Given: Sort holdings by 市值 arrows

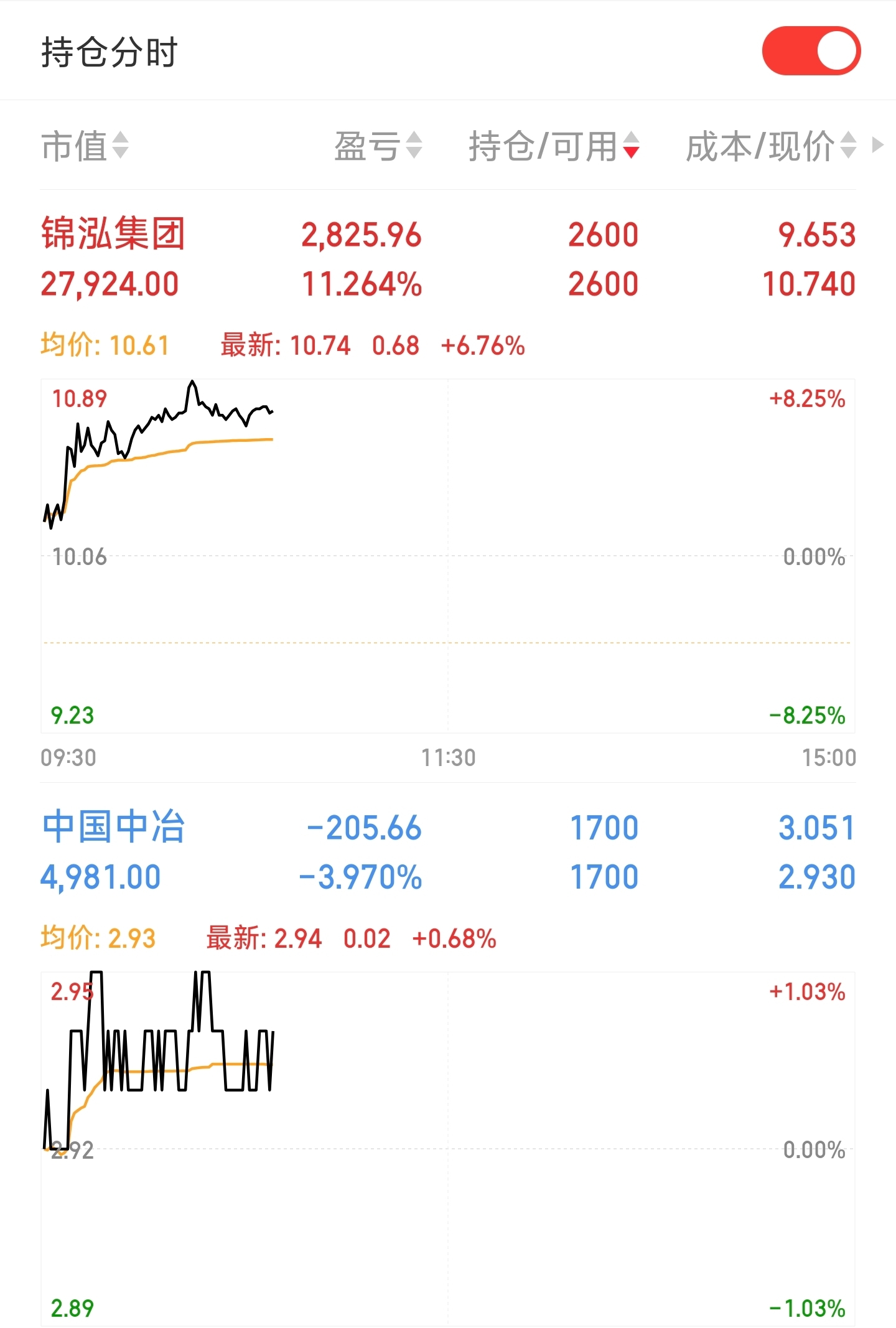Looking at the screenshot, I should [120, 146].
